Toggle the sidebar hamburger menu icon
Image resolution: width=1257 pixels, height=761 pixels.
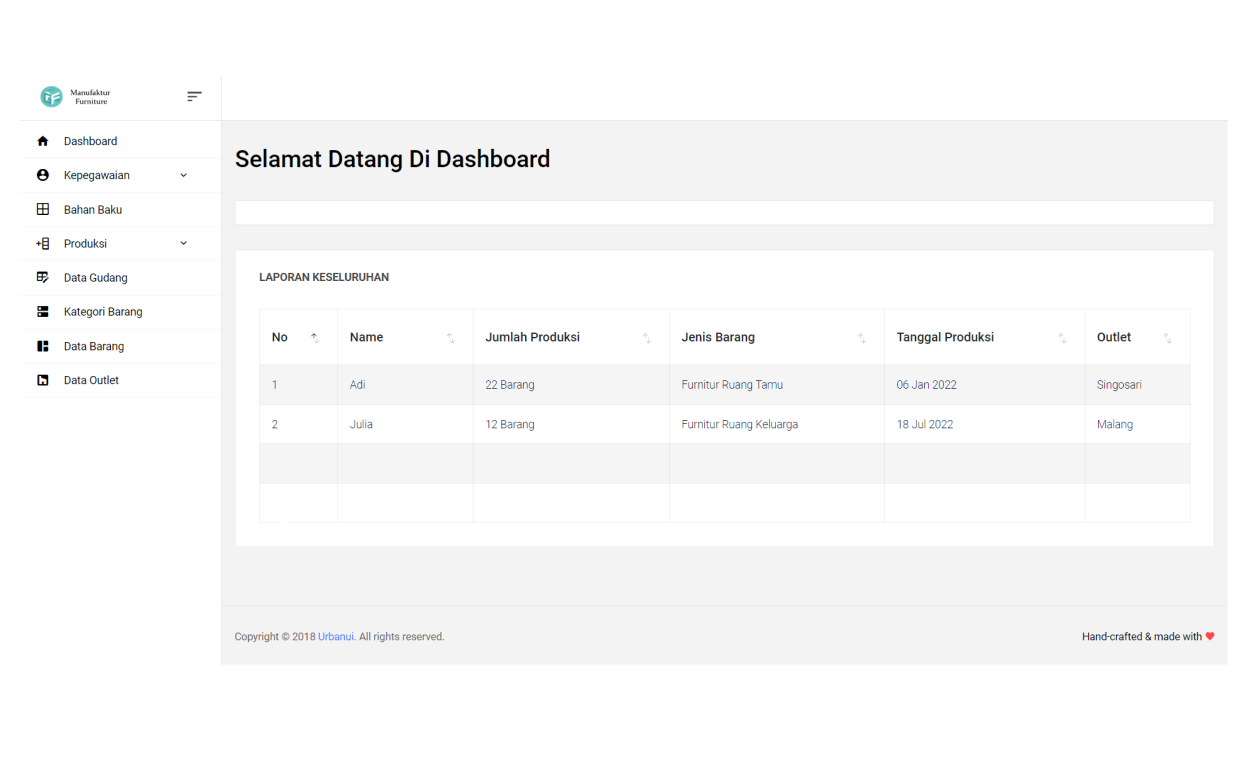pyautogui.click(x=194, y=97)
